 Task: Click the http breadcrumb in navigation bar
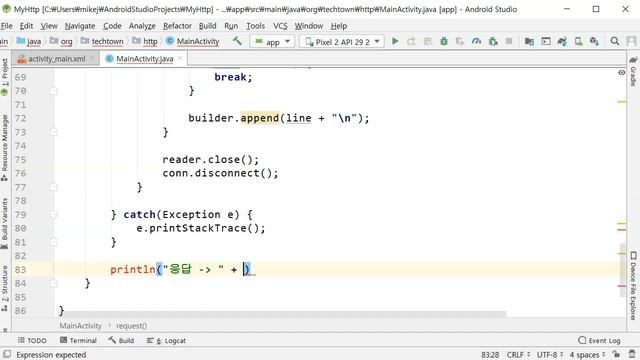pyautogui.click(x=145, y=41)
